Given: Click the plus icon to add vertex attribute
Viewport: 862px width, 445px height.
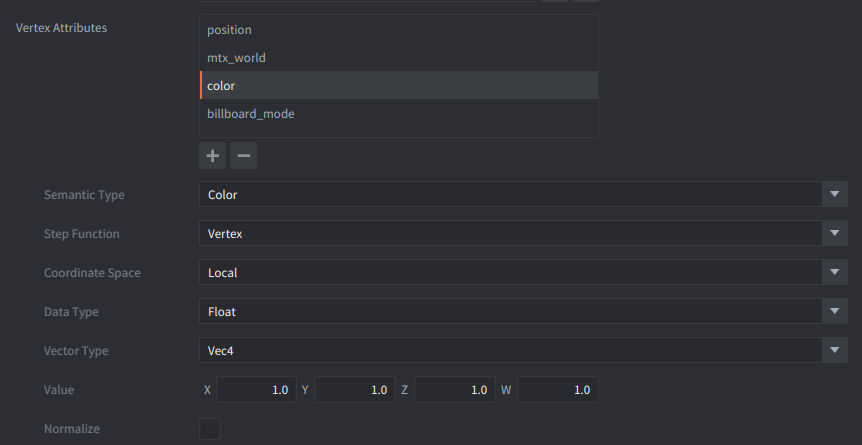Looking at the screenshot, I should (x=213, y=156).
